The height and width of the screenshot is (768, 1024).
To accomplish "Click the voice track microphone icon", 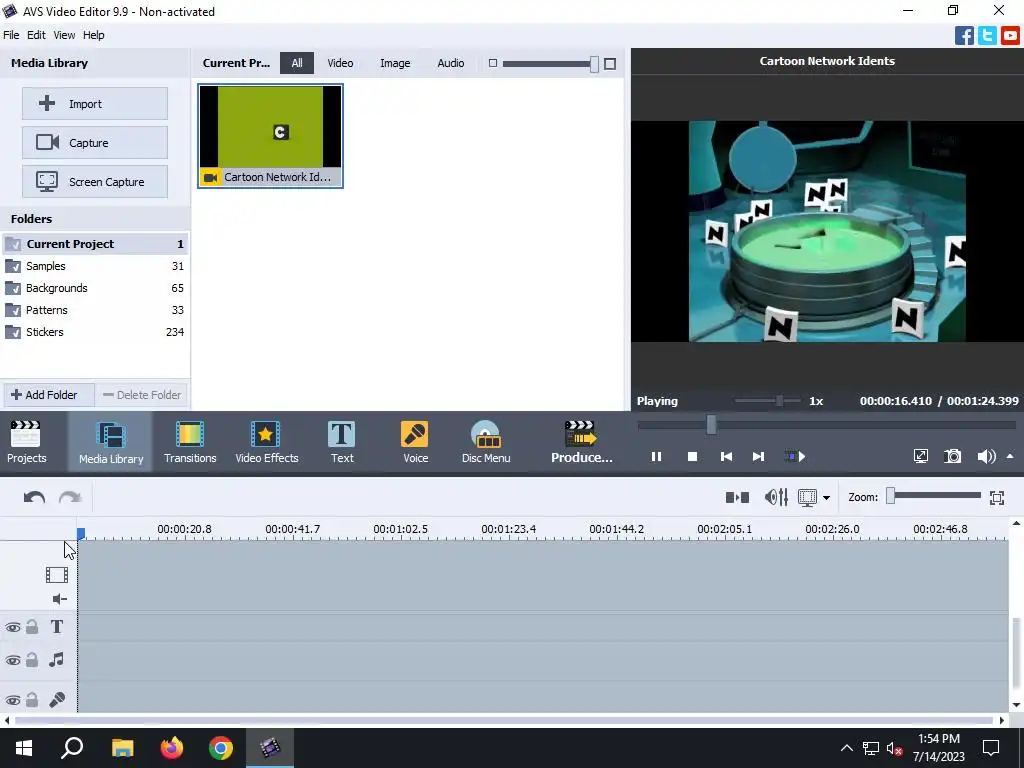I will 57,699.
